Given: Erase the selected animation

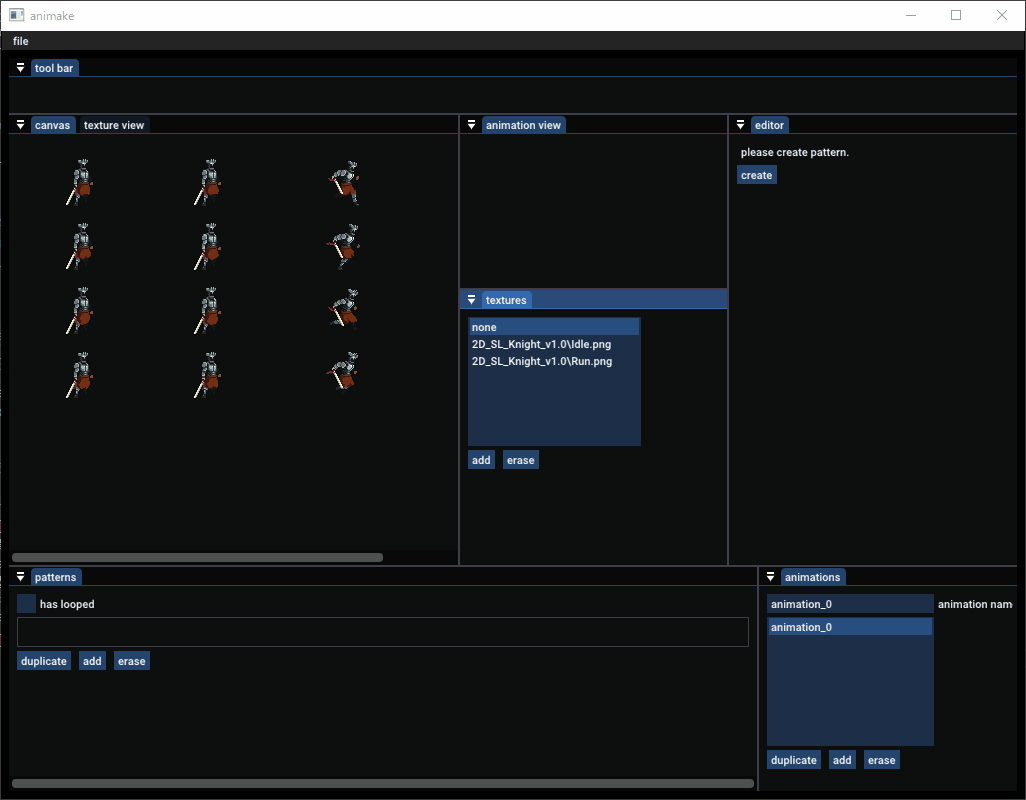Looking at the screenshot, I should click(x=881, y=760).
